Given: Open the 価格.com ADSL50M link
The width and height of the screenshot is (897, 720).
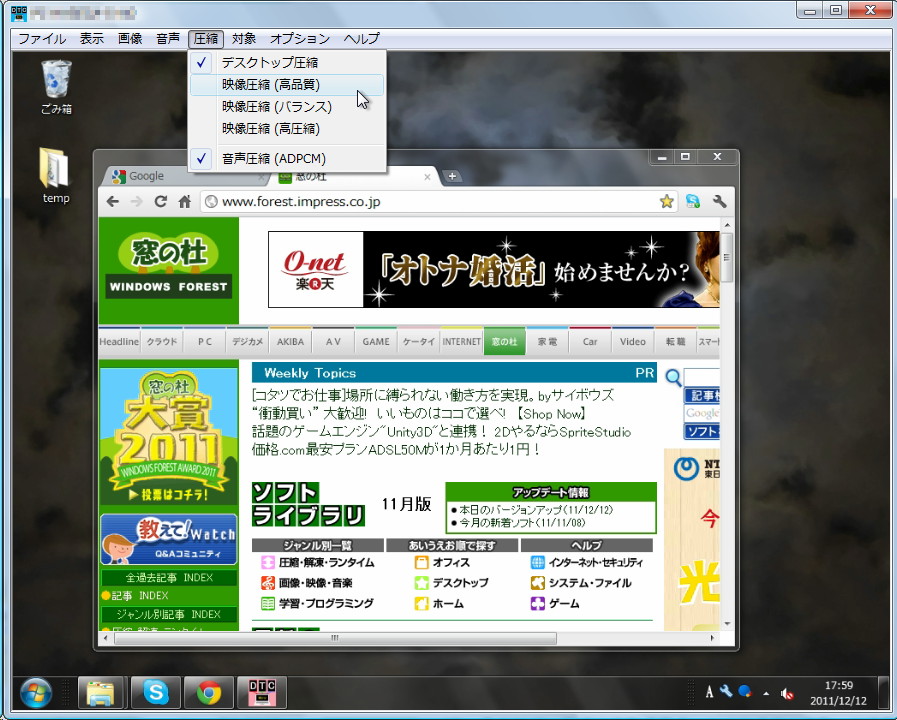Looking at the screenshot, I should pyautogui.click(x=396, y=449).
